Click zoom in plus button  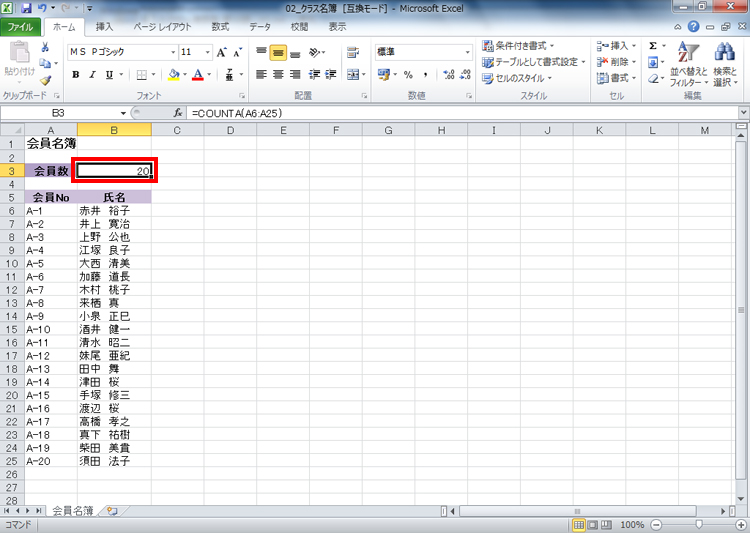pyautogui.click(x=740, y=525)
